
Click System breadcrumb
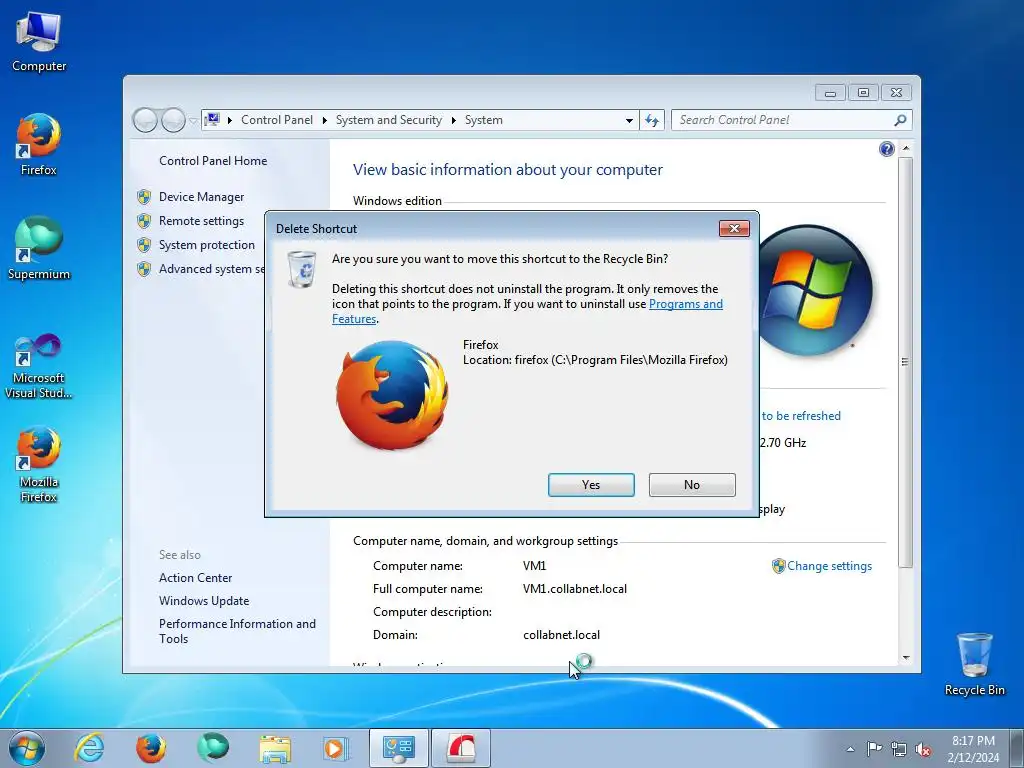tap(484, 120)
